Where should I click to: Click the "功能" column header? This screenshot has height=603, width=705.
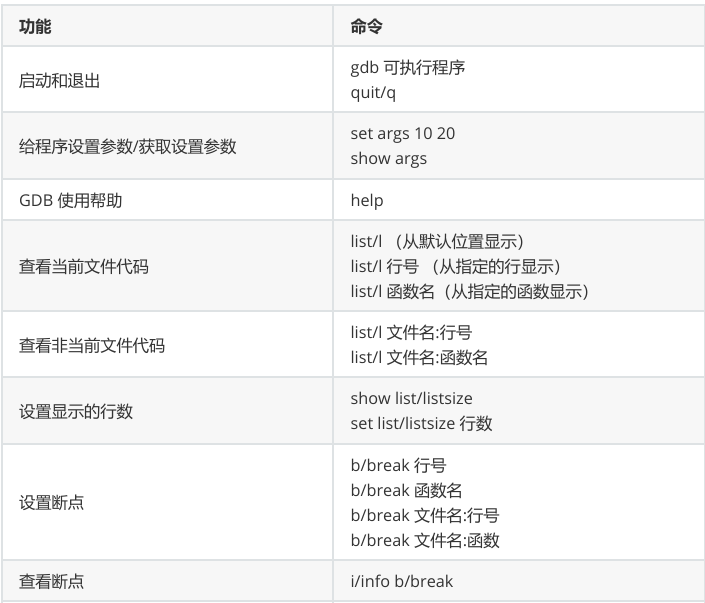[x=35, y=27]
